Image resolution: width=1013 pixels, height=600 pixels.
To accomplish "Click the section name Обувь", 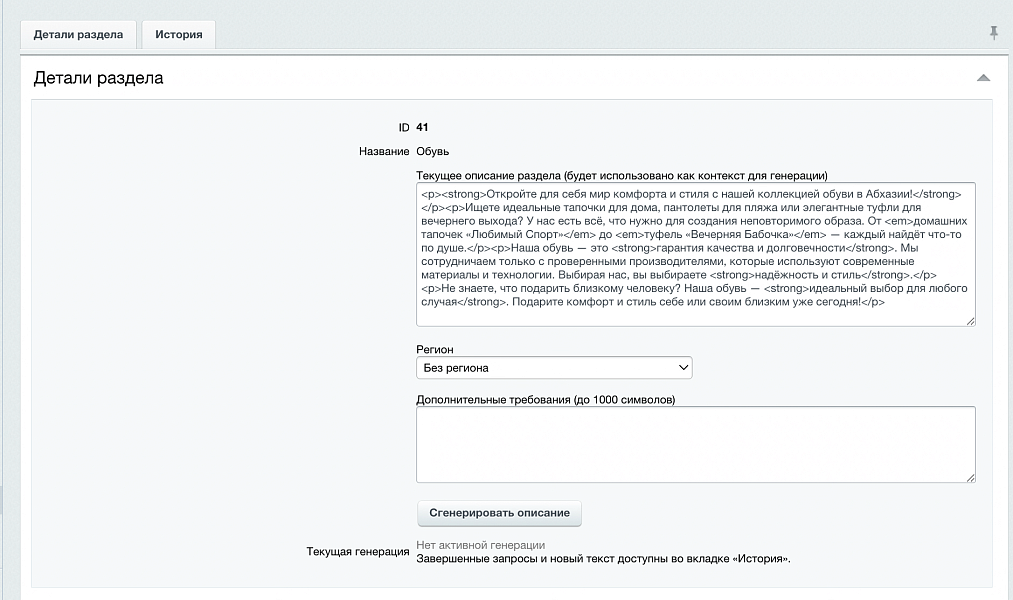I will 432,151.
